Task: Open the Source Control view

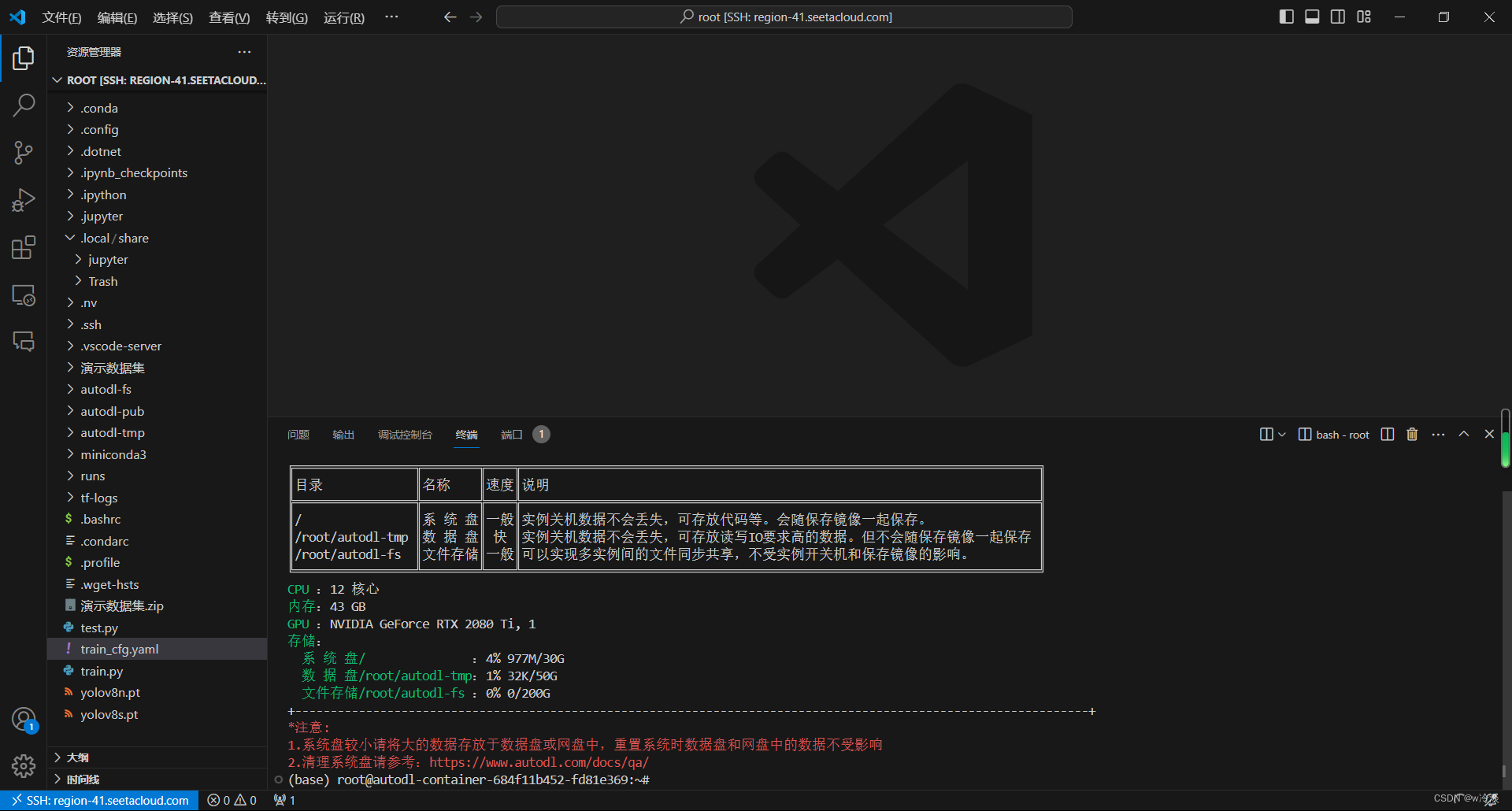Action: point(24,153)
